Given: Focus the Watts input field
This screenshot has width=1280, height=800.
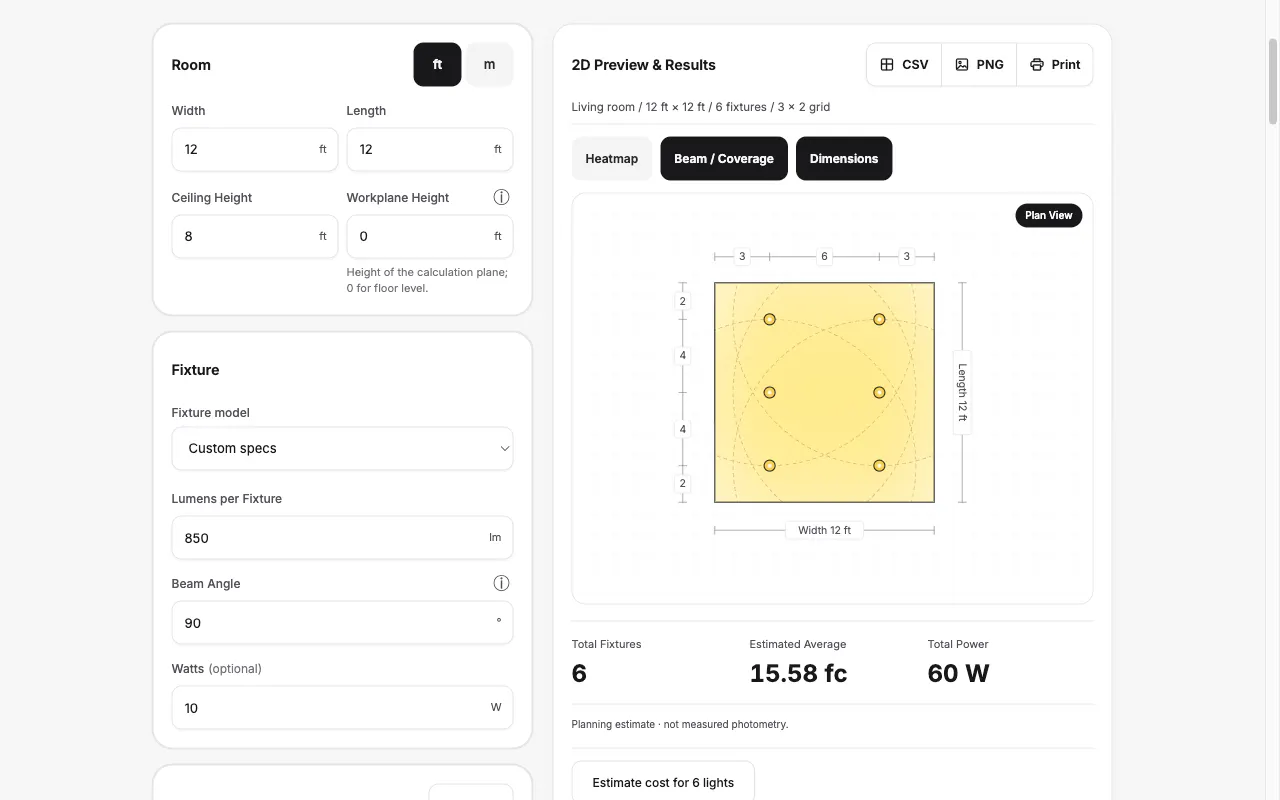Looking at the screenshot, I should 342,707.
